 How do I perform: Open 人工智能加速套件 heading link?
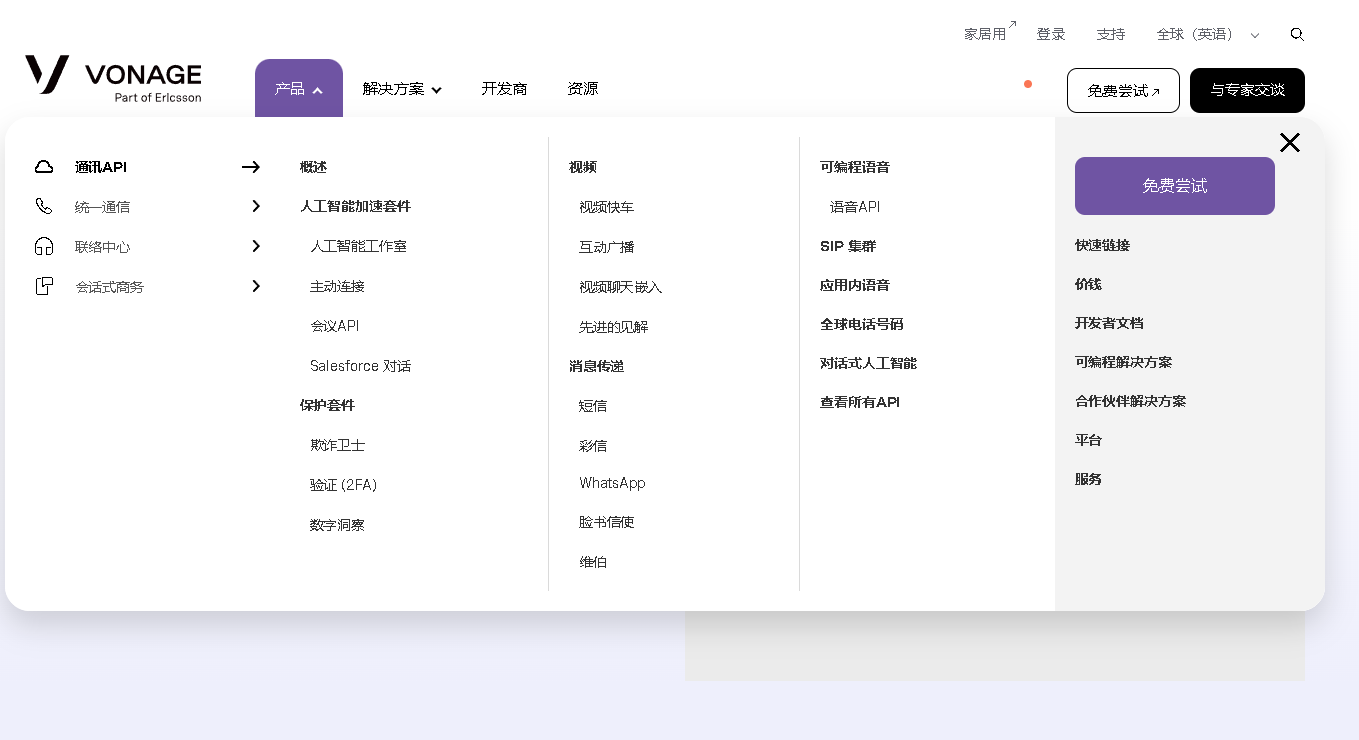pos(355,206)
